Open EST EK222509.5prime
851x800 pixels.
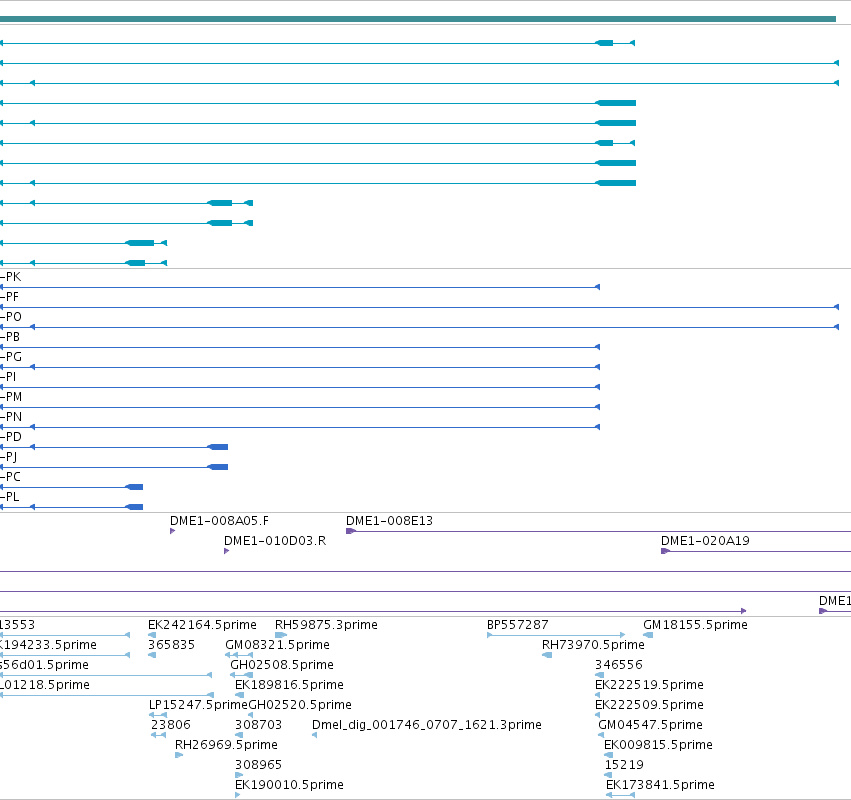click(x=649, y=705)
